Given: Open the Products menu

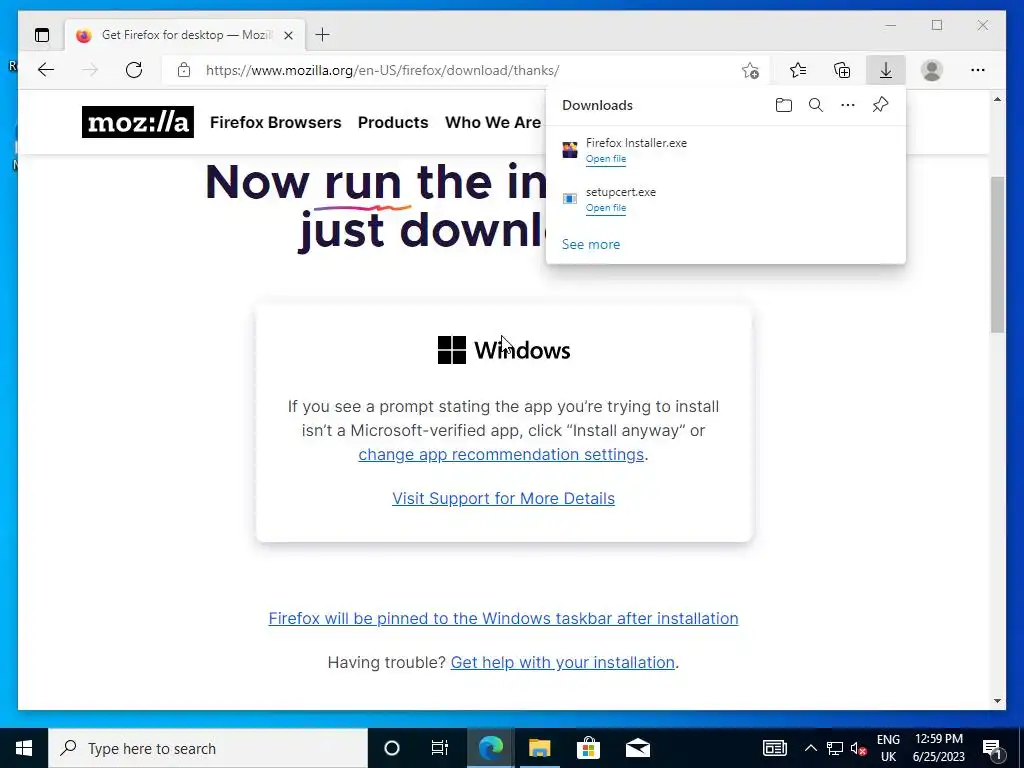Looking at the screenshot, I should click(x=393, y=122).
